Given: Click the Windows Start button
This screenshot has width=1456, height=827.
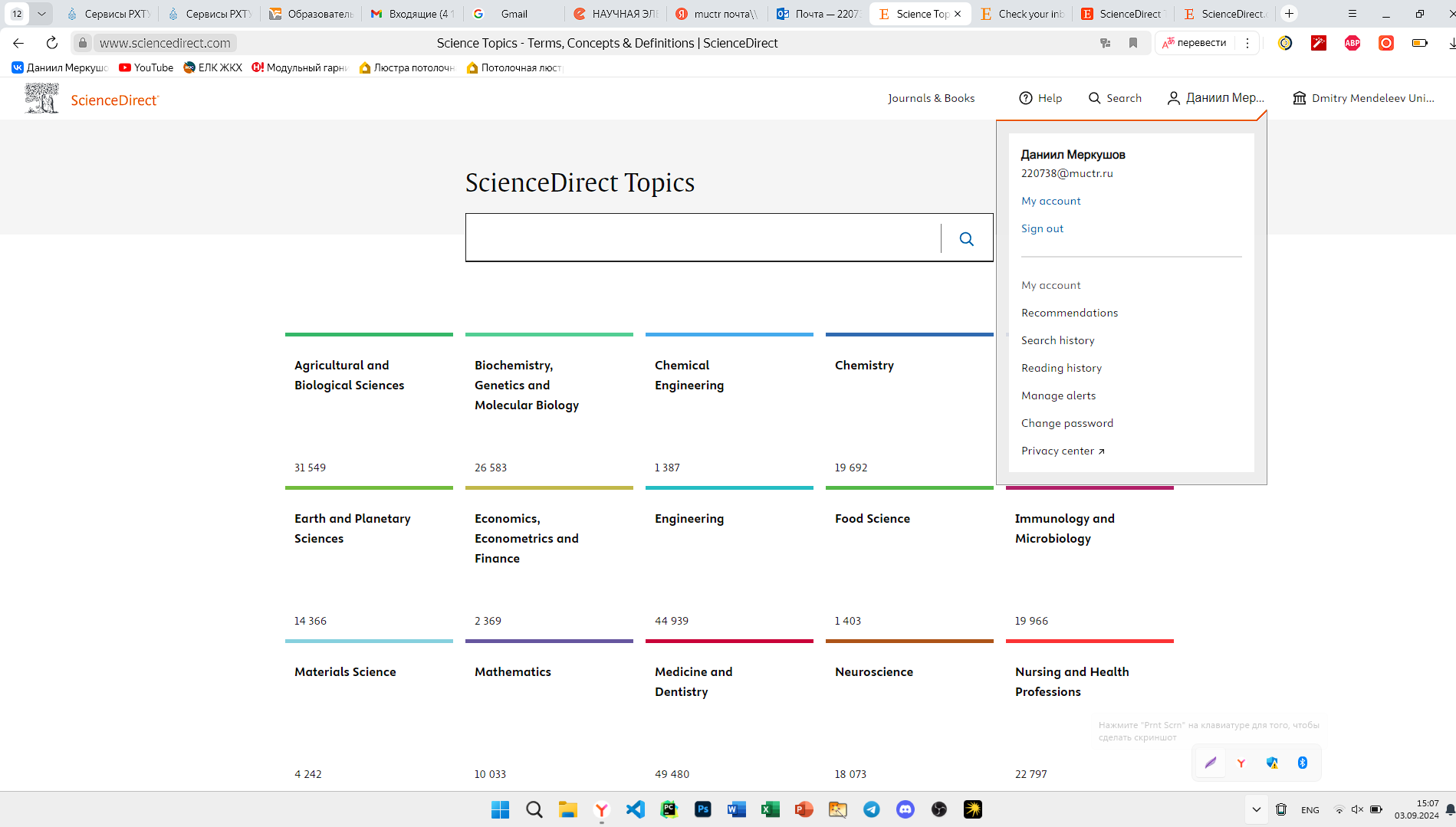Looking at the screenshot, I should point(500,809).
